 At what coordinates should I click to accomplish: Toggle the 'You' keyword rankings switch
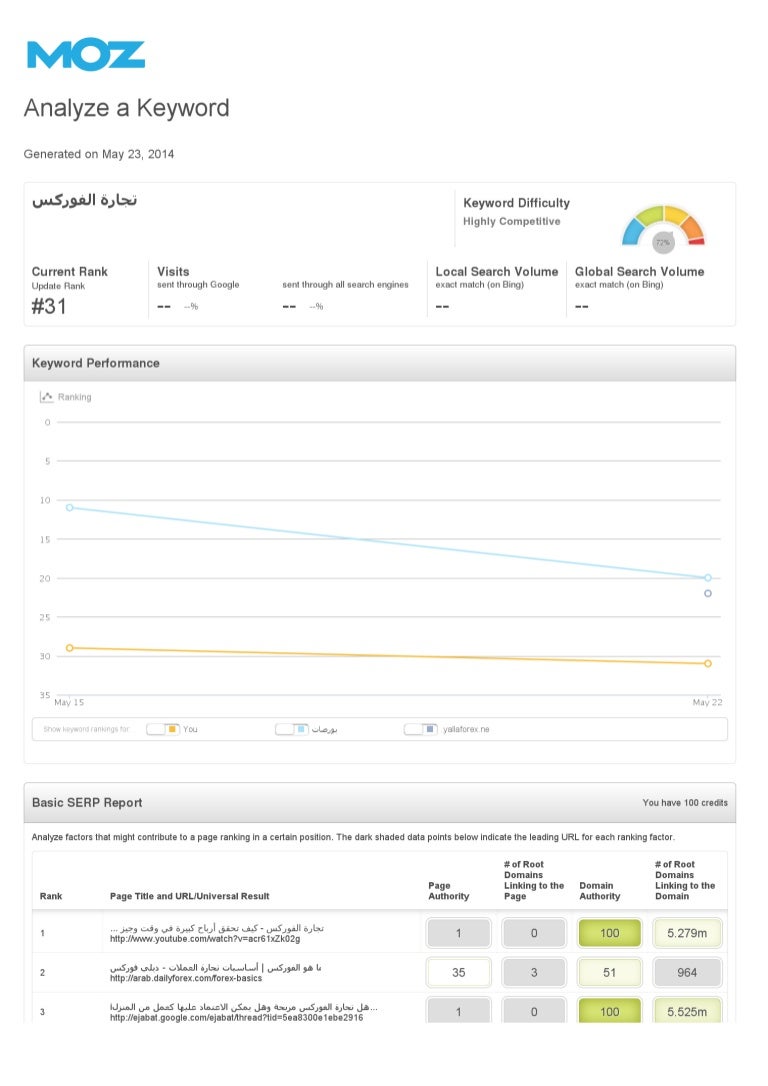(x=163, y=729)
